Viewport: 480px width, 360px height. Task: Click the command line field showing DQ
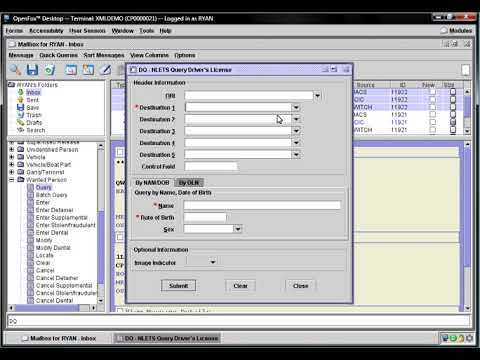pyautogui.click(x=239, y=321)
